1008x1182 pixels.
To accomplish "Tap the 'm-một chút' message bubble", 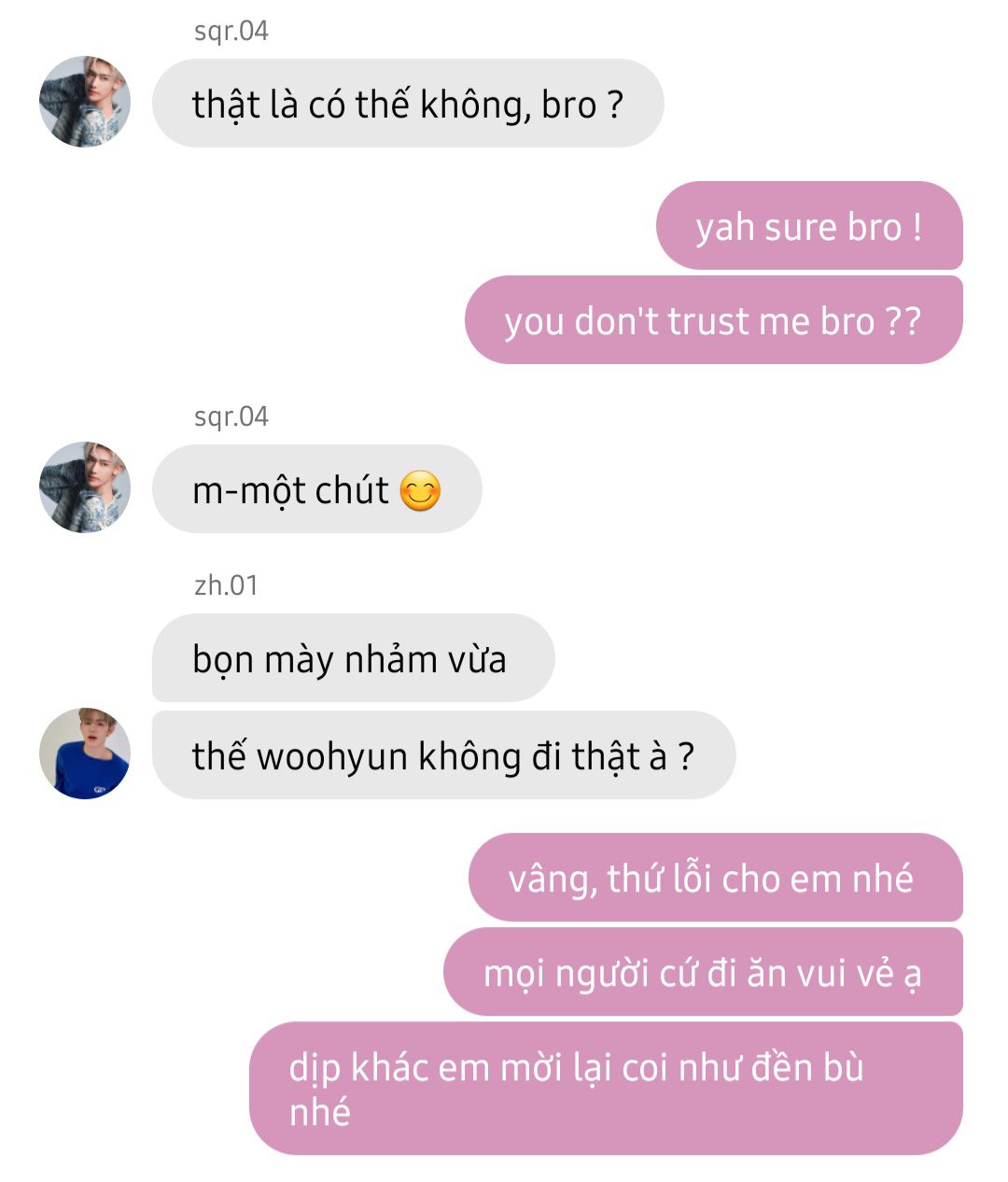I will coord(317,489).
